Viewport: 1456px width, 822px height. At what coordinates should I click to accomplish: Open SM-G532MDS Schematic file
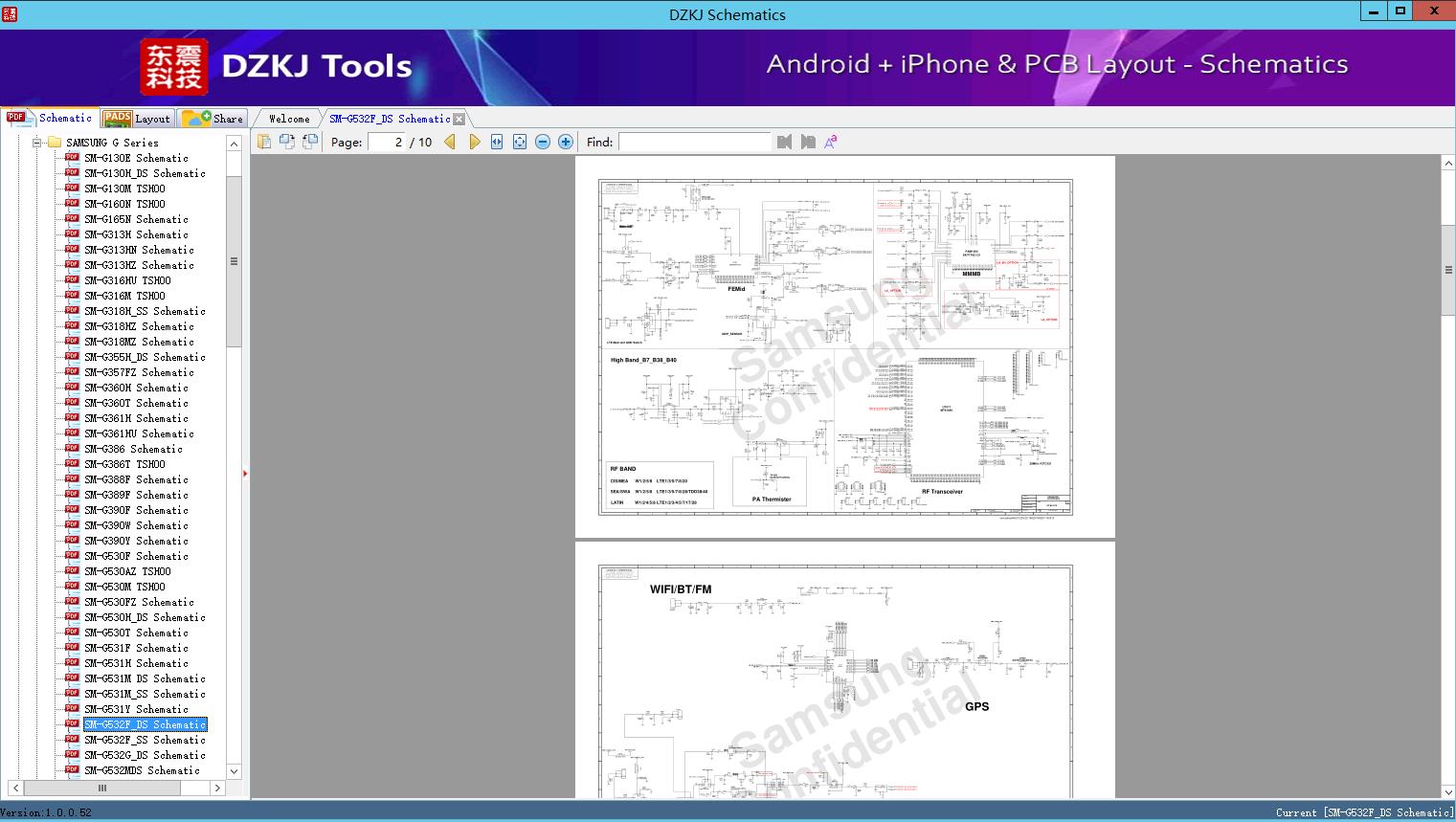tap(142, 770)
